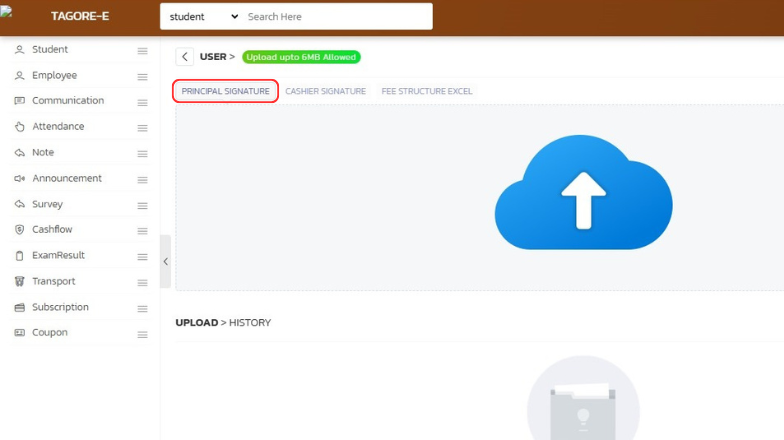The width and height of the screenshot is (784, 440).
Task: Switch to the Fee Structure Excel tab
Action: point(427,91)
